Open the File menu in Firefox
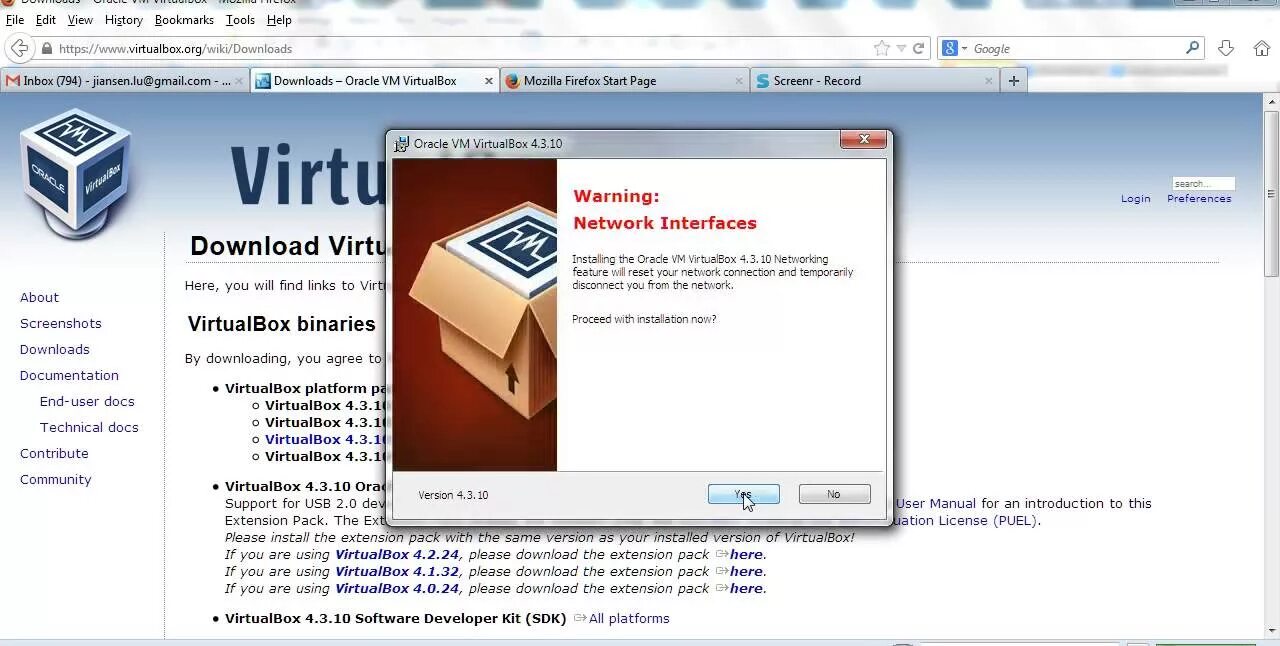 (x=15, y=19)
